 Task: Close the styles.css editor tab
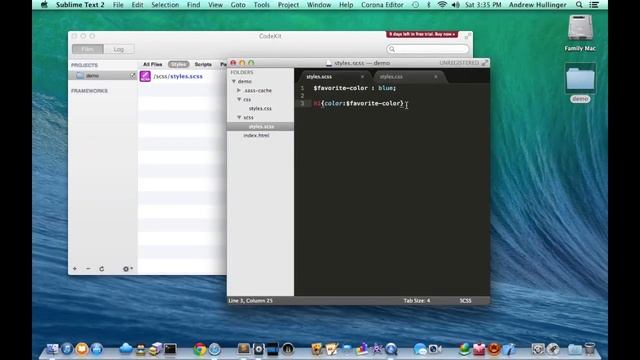[436, 77]
